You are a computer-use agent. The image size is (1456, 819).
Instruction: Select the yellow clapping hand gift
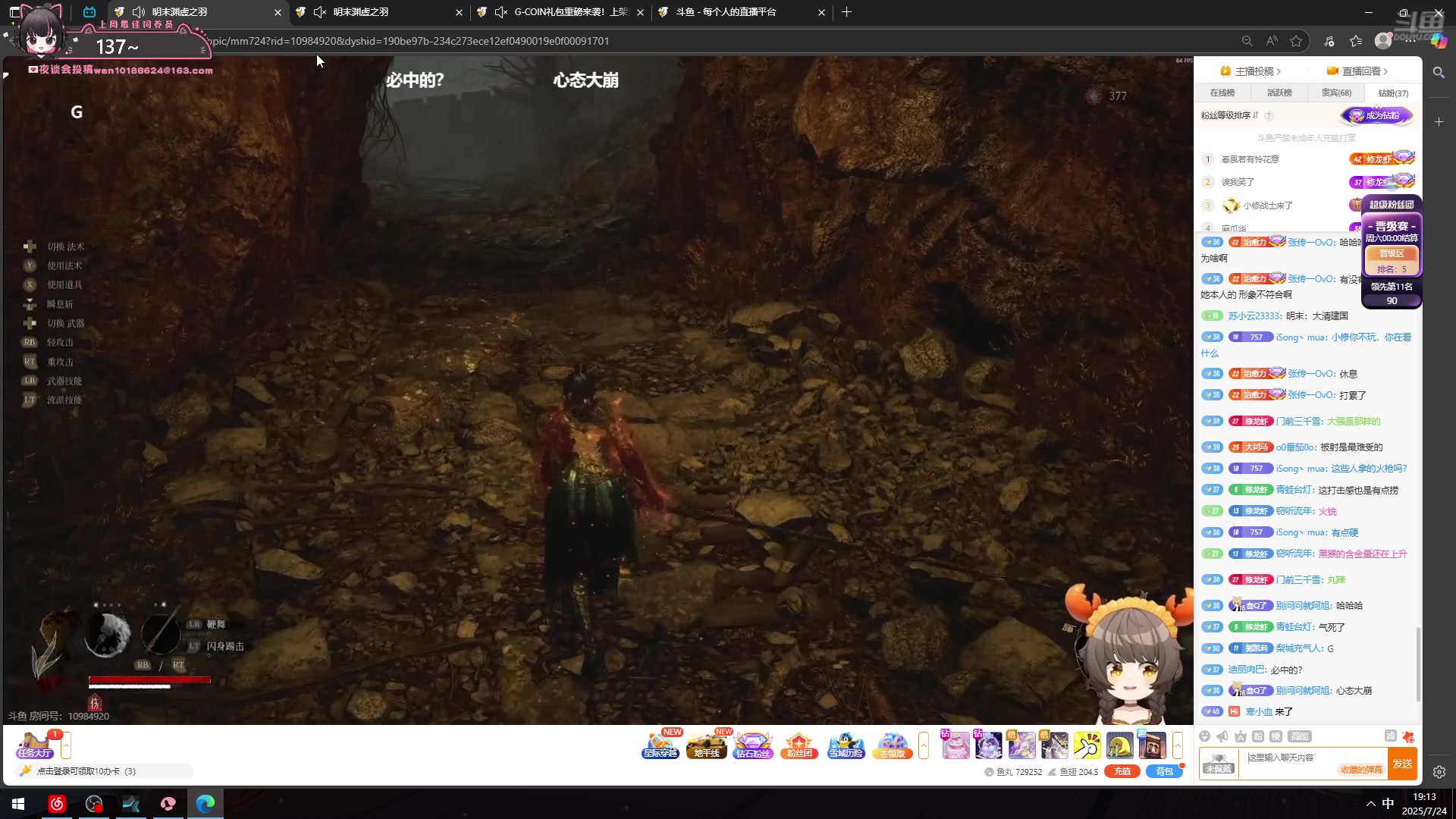coord(1087,745)
